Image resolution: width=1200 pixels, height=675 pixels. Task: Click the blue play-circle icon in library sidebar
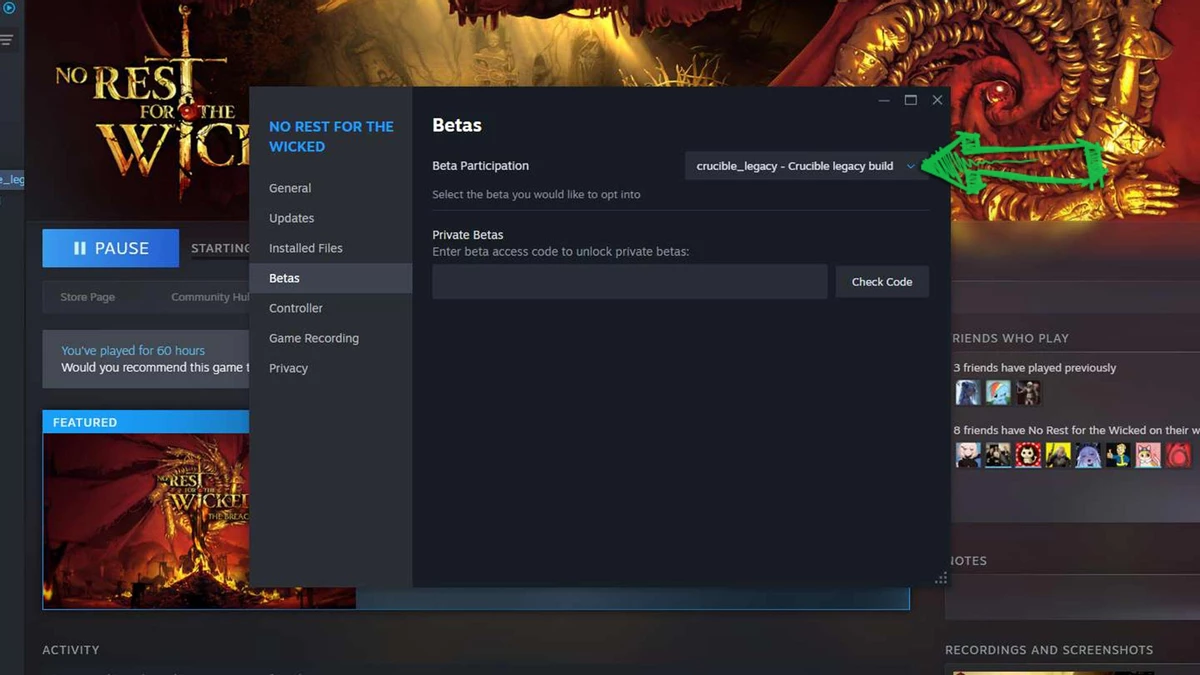[x=9, y=9]
